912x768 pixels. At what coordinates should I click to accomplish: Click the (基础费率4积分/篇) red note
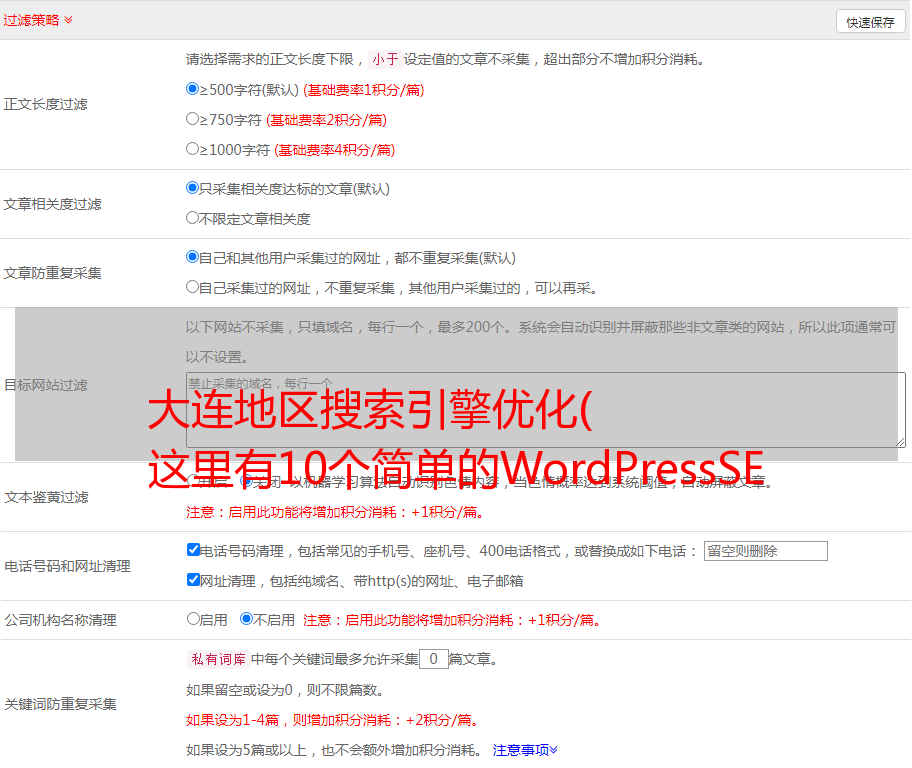point(334,150)
